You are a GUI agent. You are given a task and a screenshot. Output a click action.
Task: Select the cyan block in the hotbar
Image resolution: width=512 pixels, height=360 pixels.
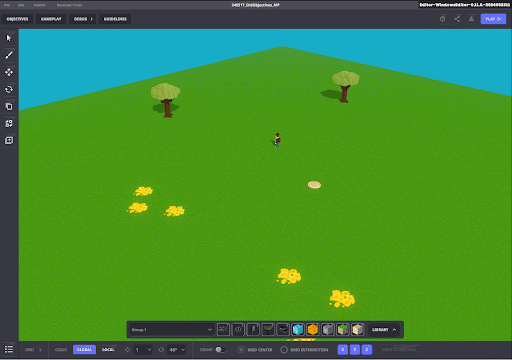coord(298,330)
